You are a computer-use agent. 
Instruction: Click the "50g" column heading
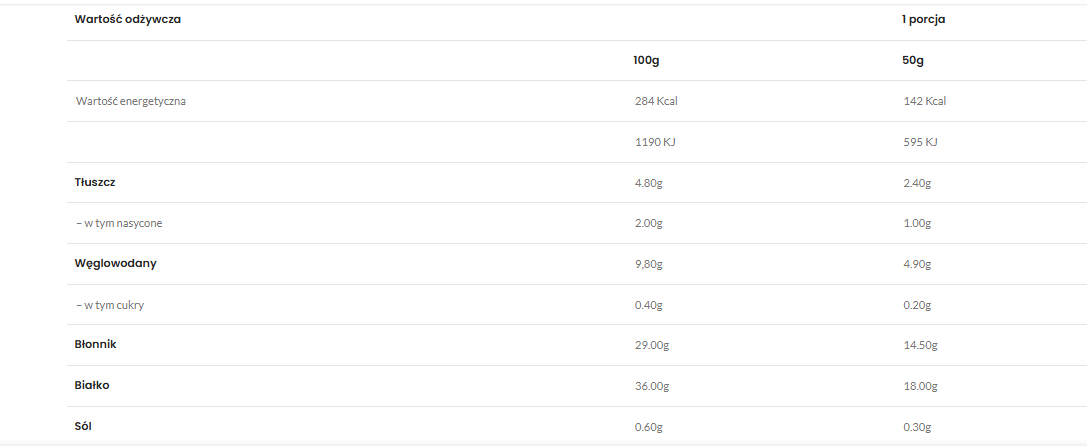(x=912, y=61)
